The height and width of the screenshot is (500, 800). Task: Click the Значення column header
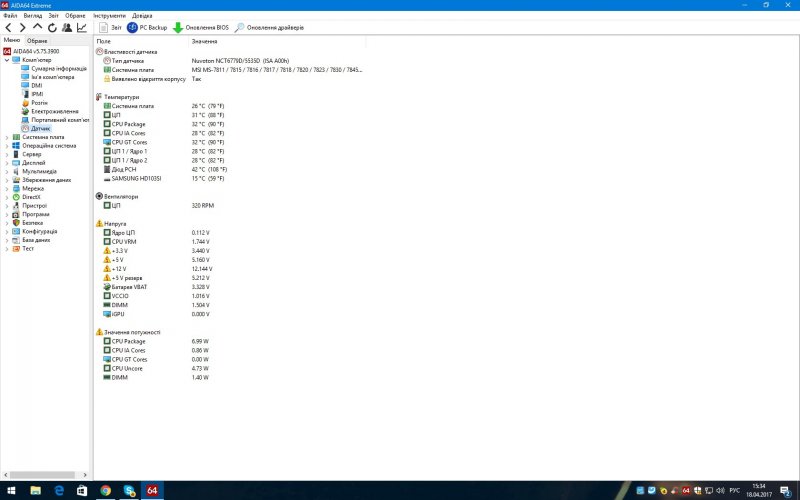pos(203,41)
